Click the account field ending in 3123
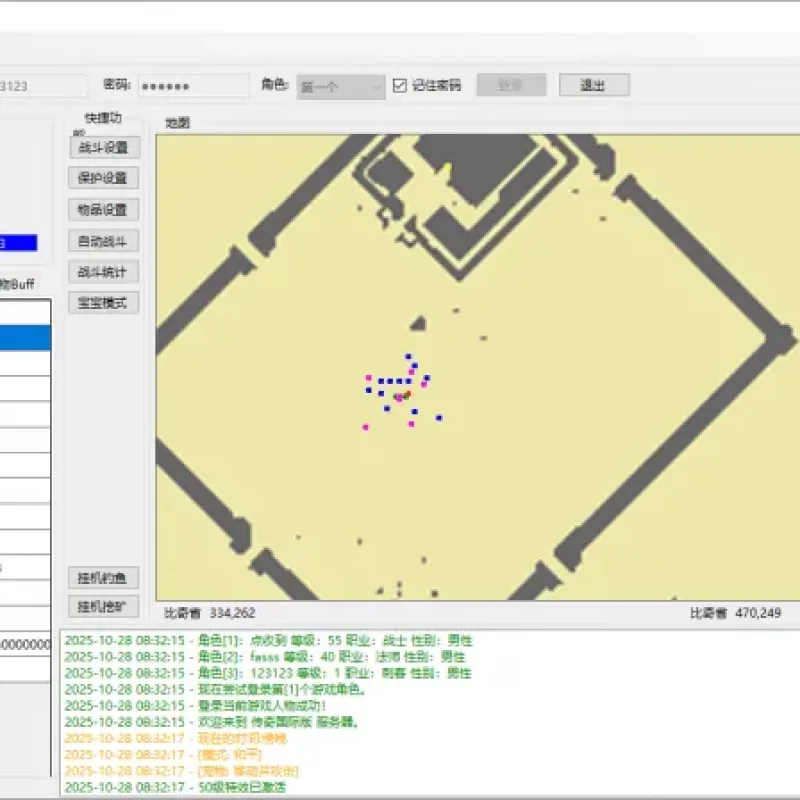The height and width of the screenshot is (800, 800). coord(42,86)
